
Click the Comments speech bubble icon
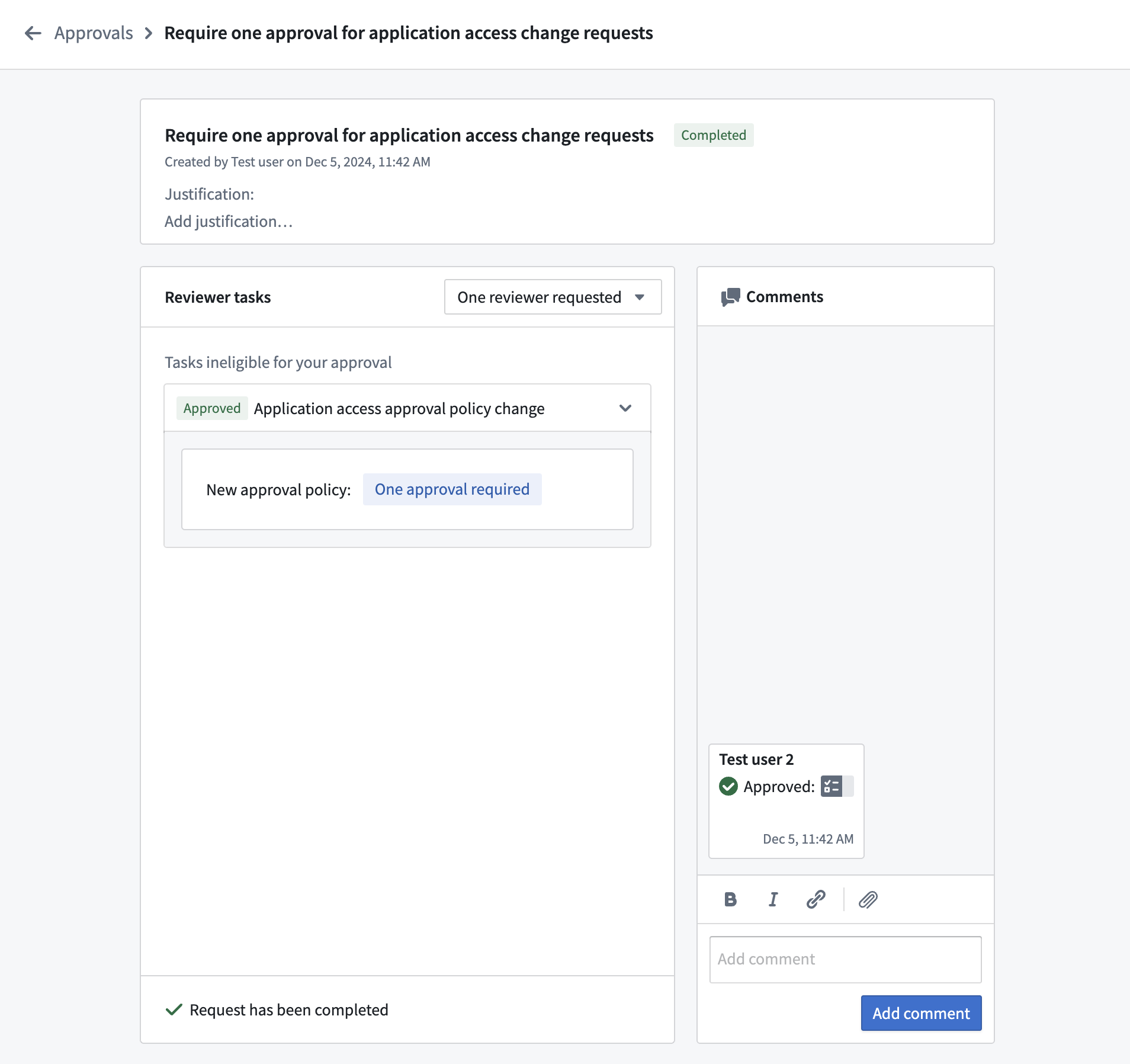pyautogui.click(x=731, y=297)
